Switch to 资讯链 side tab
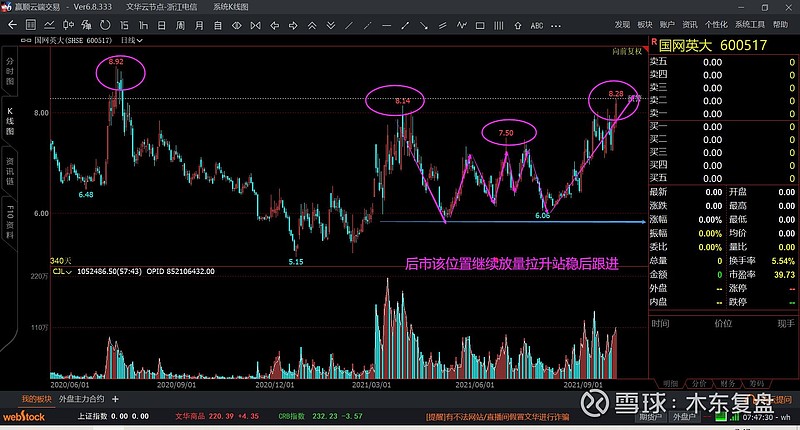Viewport: 800px width, 430px height. click(x=10, y=171)
